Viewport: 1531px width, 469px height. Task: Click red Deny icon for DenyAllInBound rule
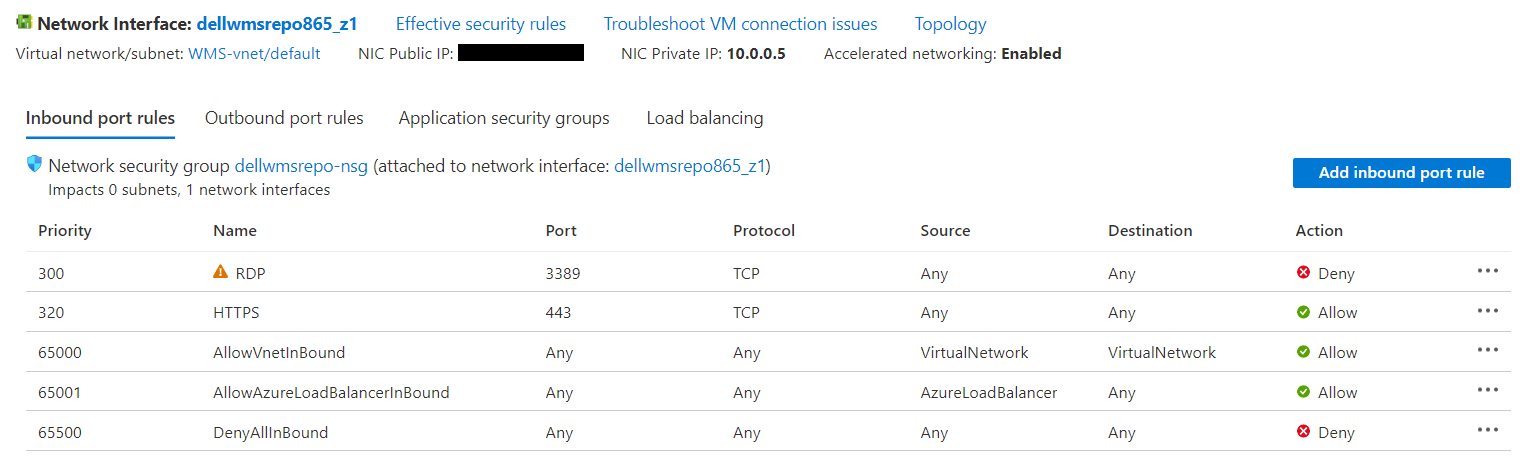point(1303,432)
